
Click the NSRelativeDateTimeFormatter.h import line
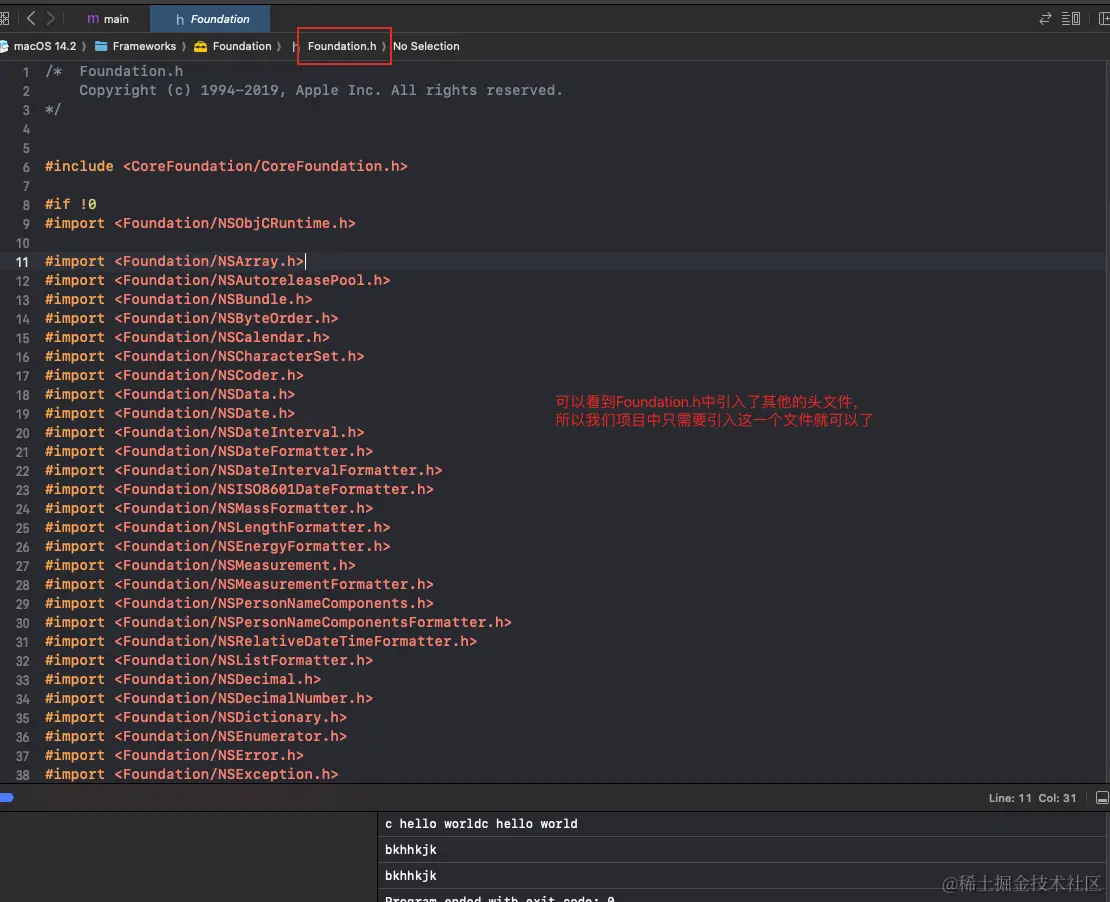pos(261,642)
